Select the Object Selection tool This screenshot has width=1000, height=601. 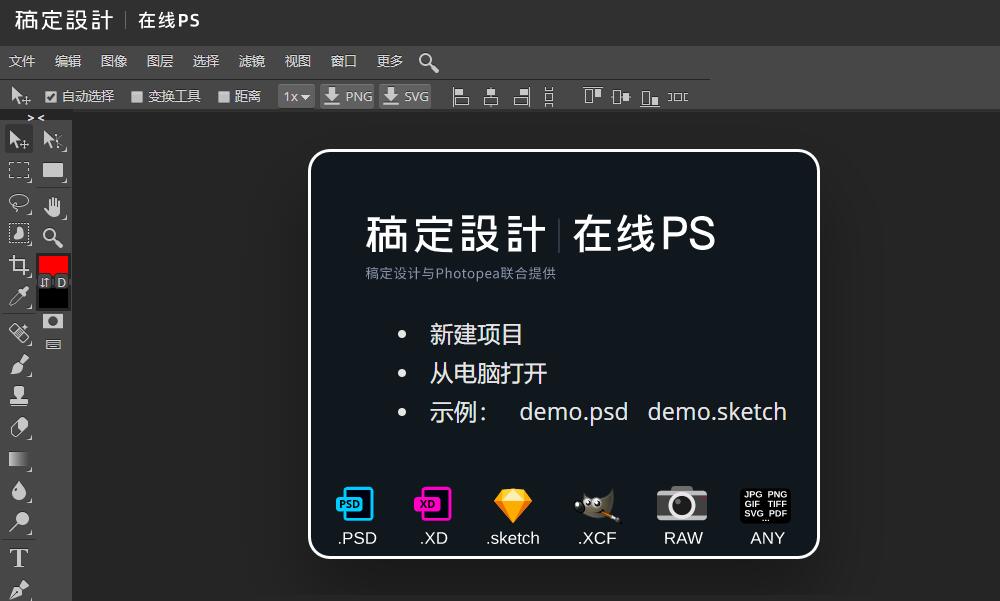pyautogui.click(x=18, y=234)
